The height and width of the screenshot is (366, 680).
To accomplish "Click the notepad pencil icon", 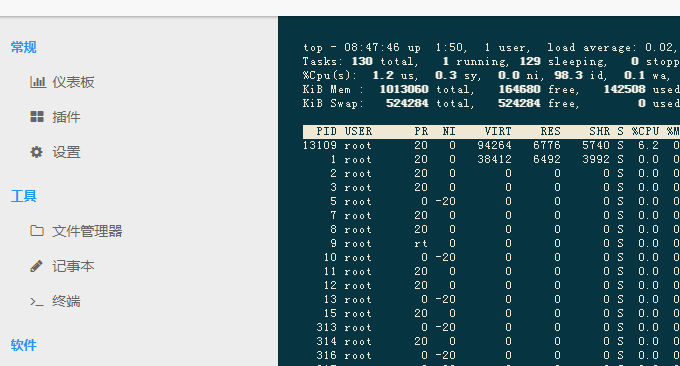I will click(36, 266).
